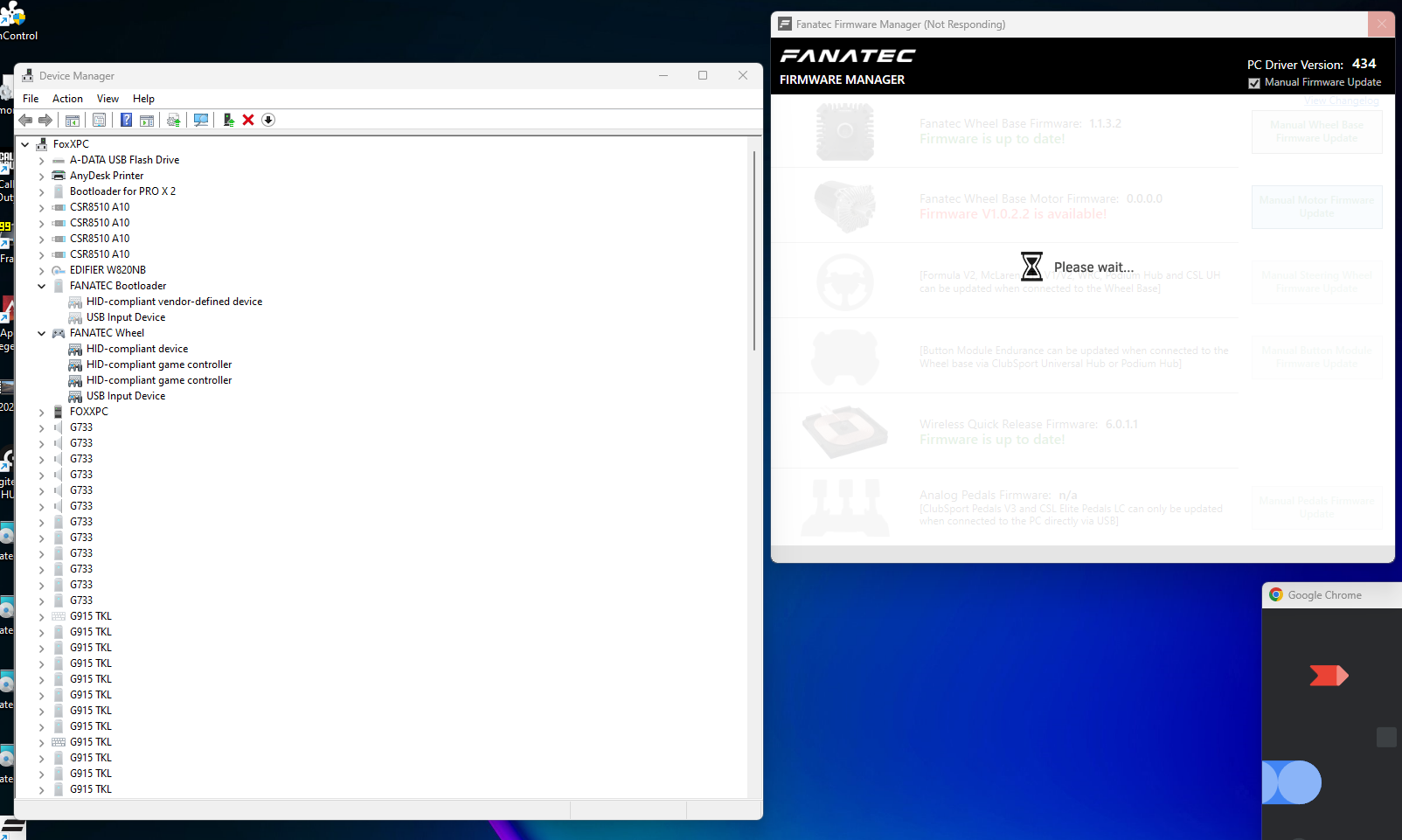Click the Google Chrome icon in preview header
1402x840 pixels.
(x=1276, y=595)
